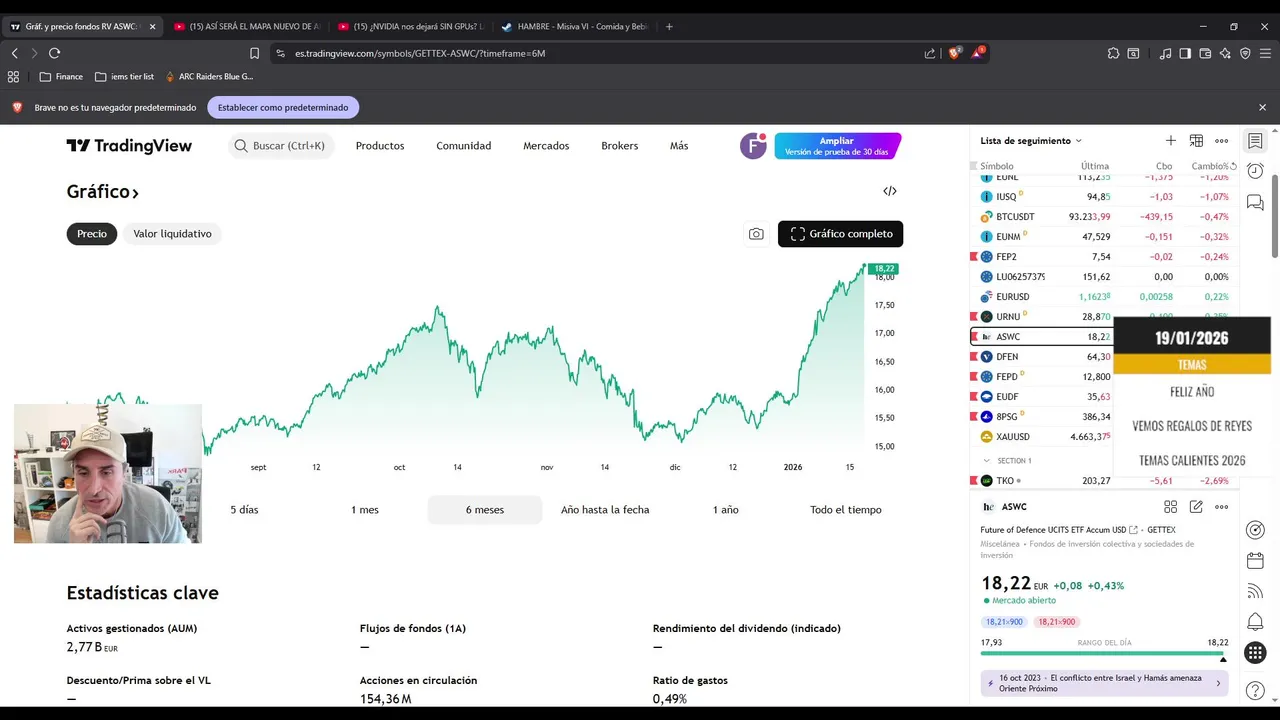Open the products grid sidebar icon
This screenshot has height=720, width=1280.
(1255, 654)
